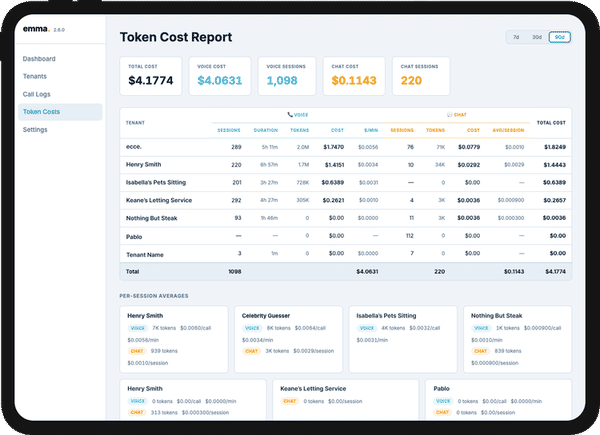Open Settings from the sidebar
The width and height of the screenshot is (600, 435).
click(35, 130)
